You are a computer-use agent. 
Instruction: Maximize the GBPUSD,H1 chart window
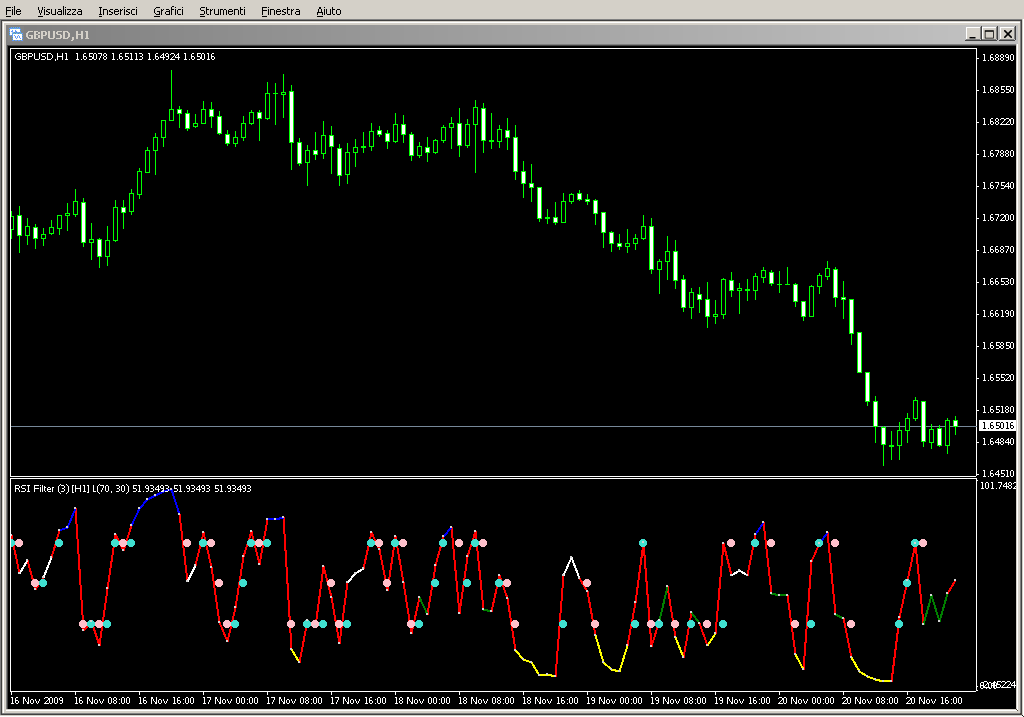point(990,34)
